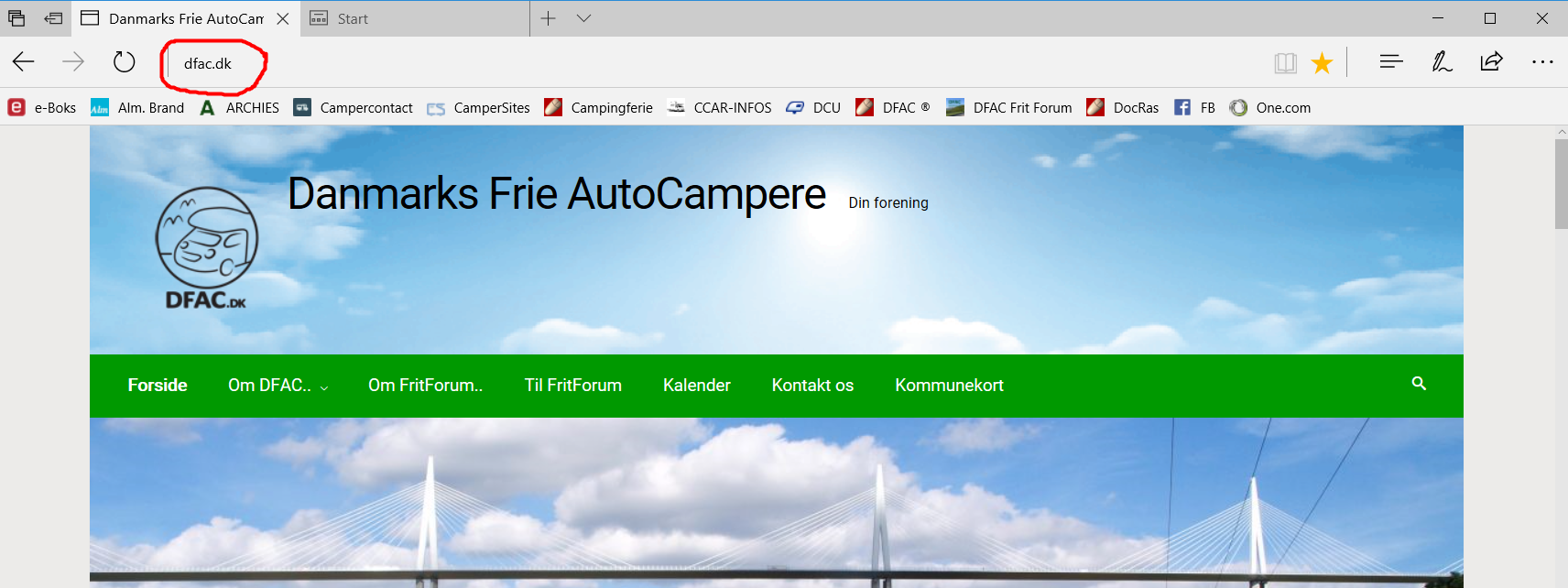Make a web note with pen icon
This screenshot has height=588, width=1568.
tap(1442, 61)
